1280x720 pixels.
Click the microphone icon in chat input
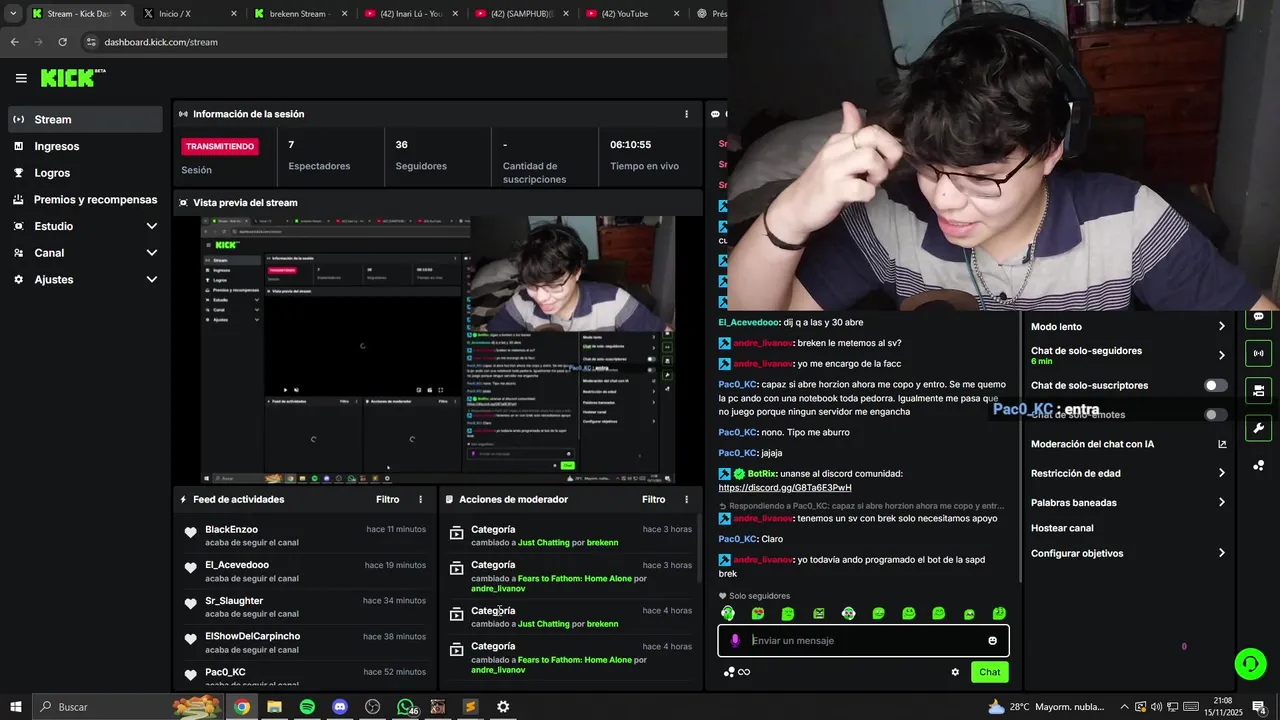coord(735,641)
